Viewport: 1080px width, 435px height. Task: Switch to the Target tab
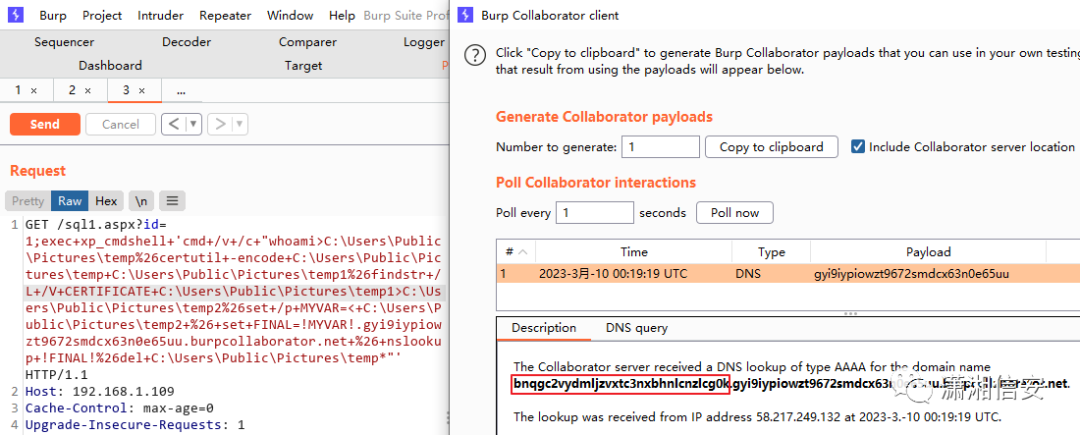pos(304,65)
